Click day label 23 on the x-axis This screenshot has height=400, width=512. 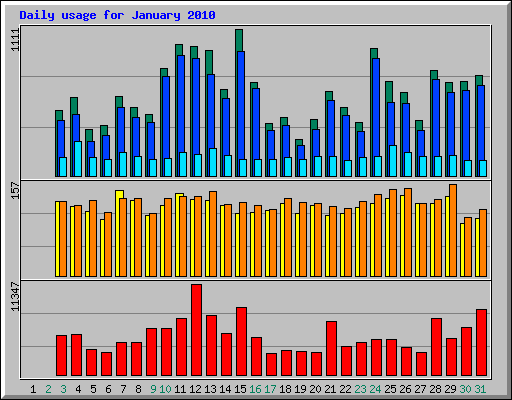360,389
